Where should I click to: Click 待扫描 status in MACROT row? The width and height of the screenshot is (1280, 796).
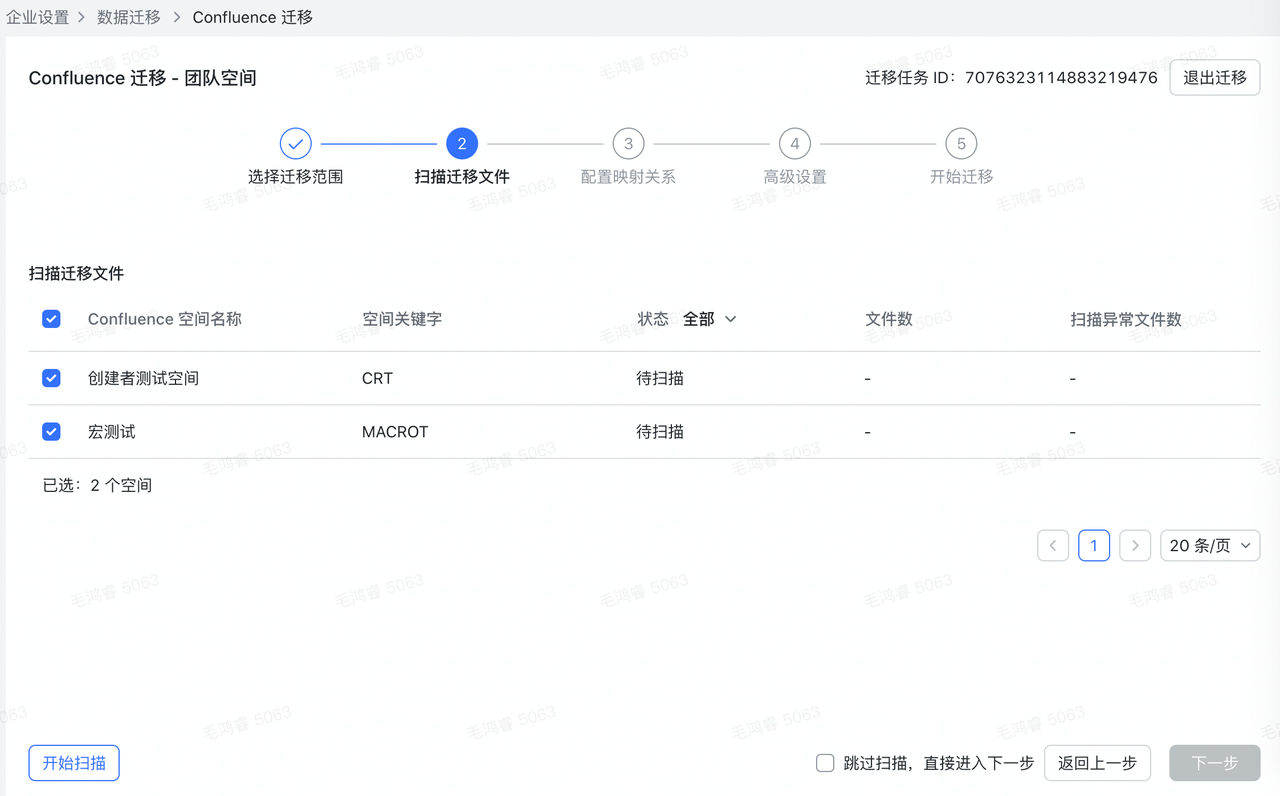coord(660,432)
